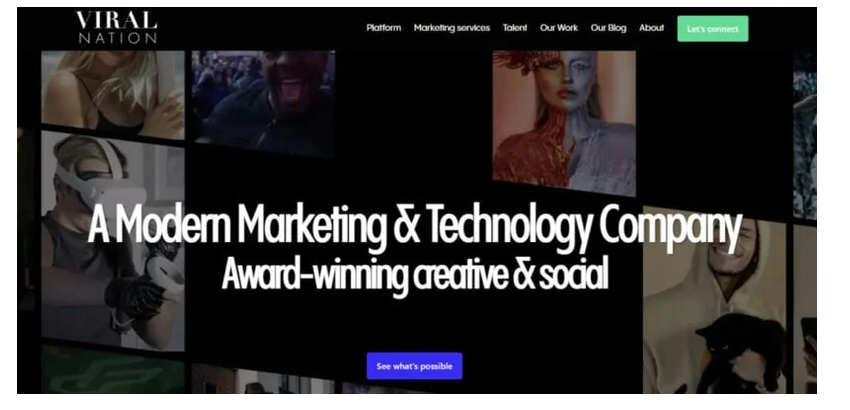Open the red and silver painted face thumbnail
Image resolution: width=850 pixels, height=410 pixels.
coord(564,123)
